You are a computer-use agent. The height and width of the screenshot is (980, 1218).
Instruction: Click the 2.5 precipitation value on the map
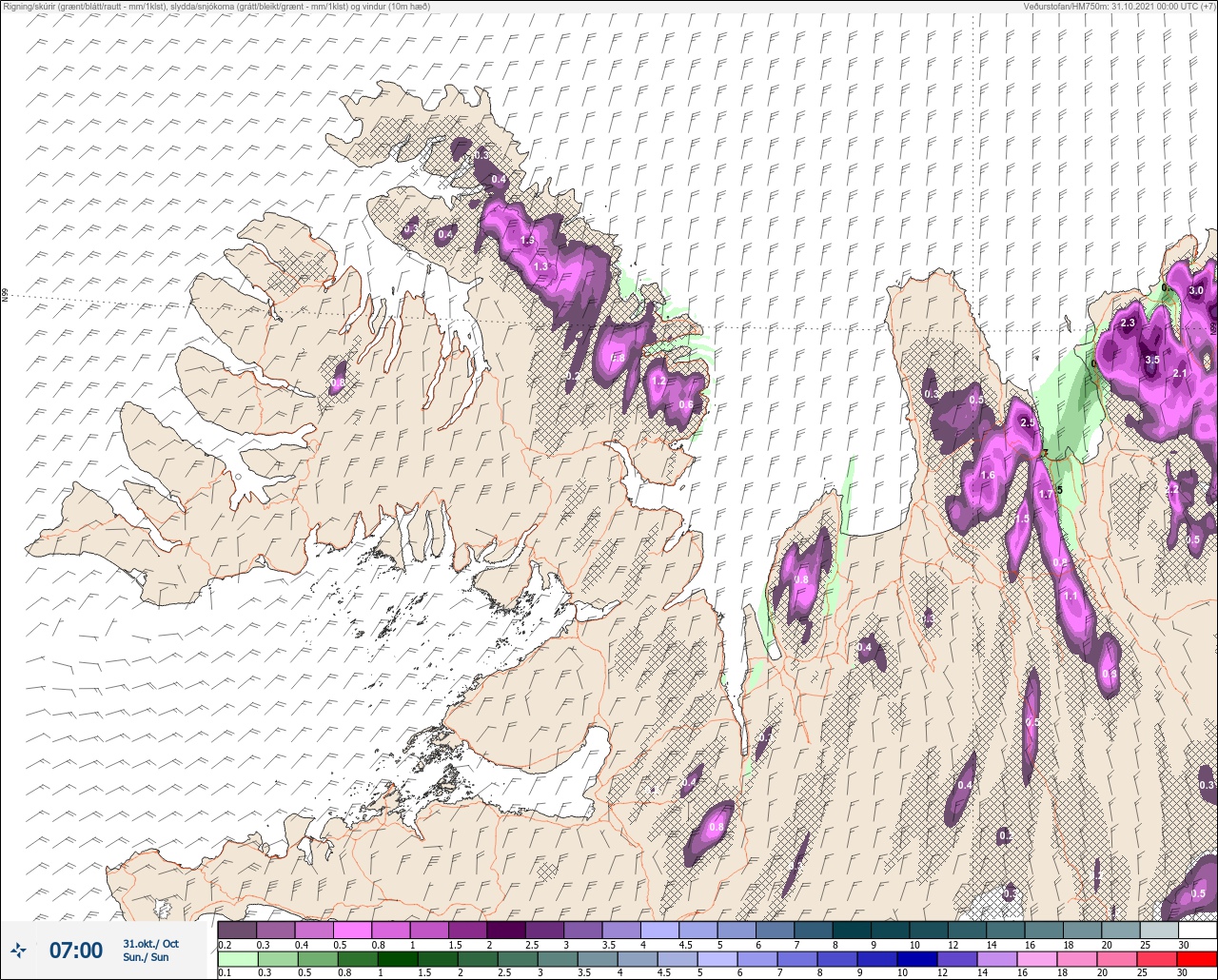click(x=1028, y=422)
